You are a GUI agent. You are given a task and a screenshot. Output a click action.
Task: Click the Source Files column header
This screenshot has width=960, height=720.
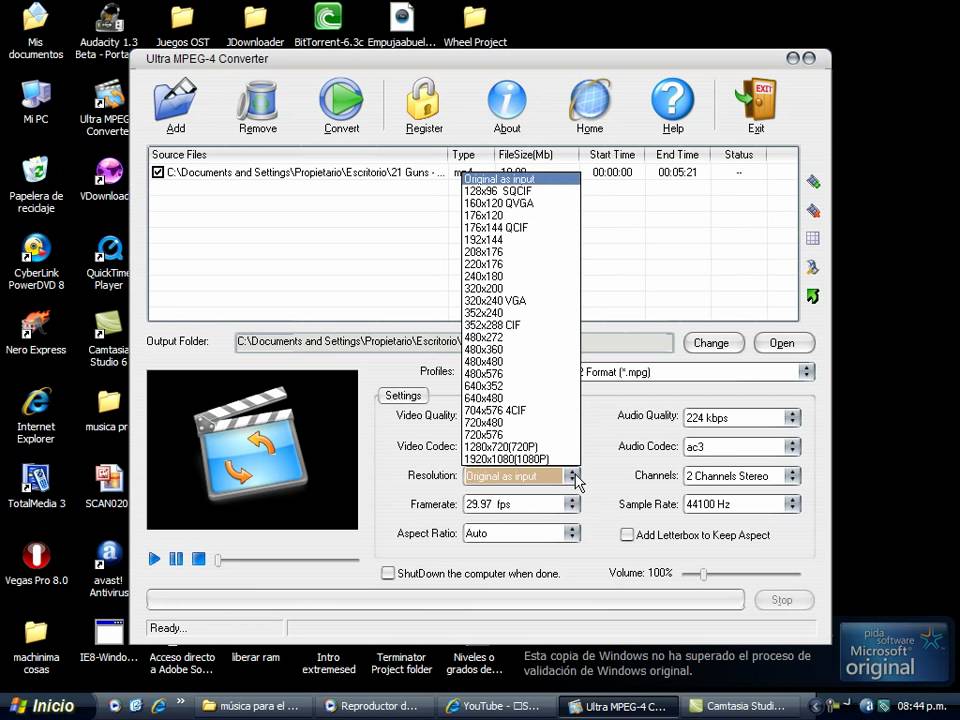click(298, 155)
